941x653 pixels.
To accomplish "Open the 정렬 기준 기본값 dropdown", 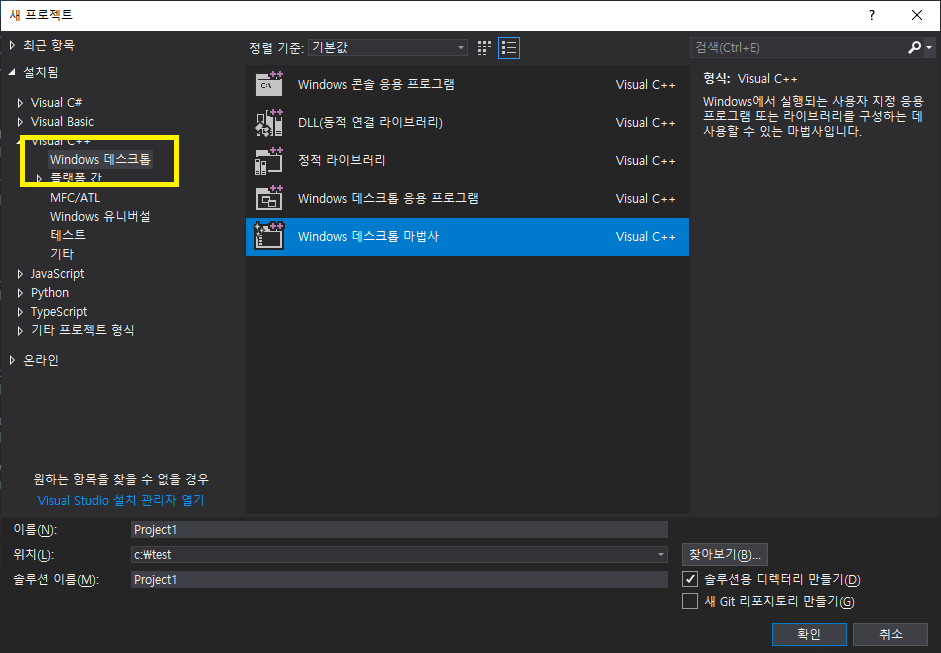I will tap(388, 47).
